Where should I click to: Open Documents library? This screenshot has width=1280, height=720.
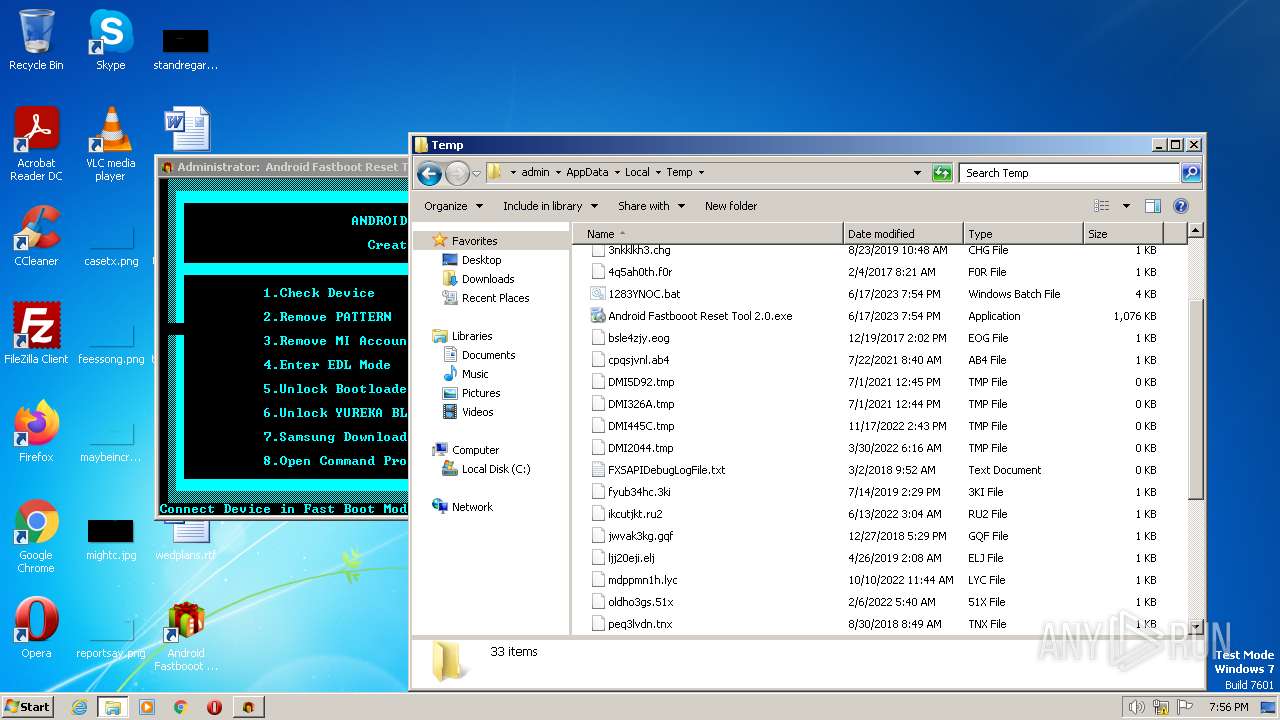[488, 355]
